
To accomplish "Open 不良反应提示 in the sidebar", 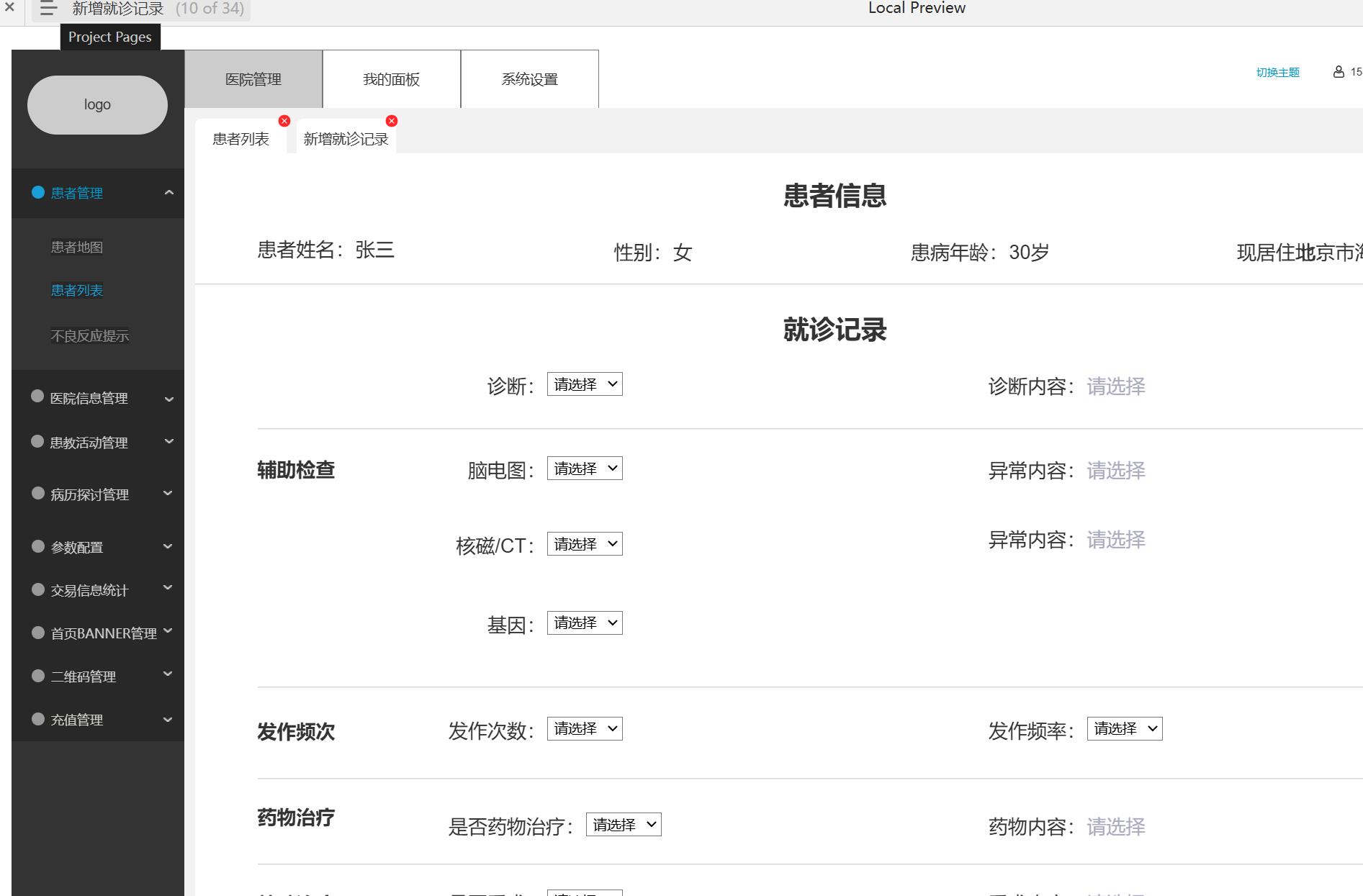I will click(x=90, y=336).
